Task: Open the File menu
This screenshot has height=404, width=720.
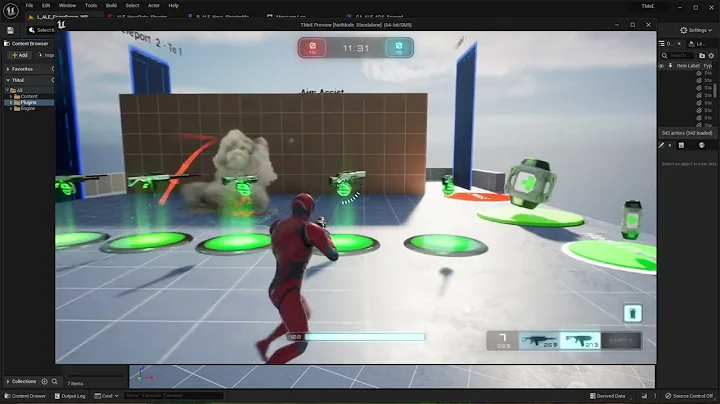Action: coord(29,6)
